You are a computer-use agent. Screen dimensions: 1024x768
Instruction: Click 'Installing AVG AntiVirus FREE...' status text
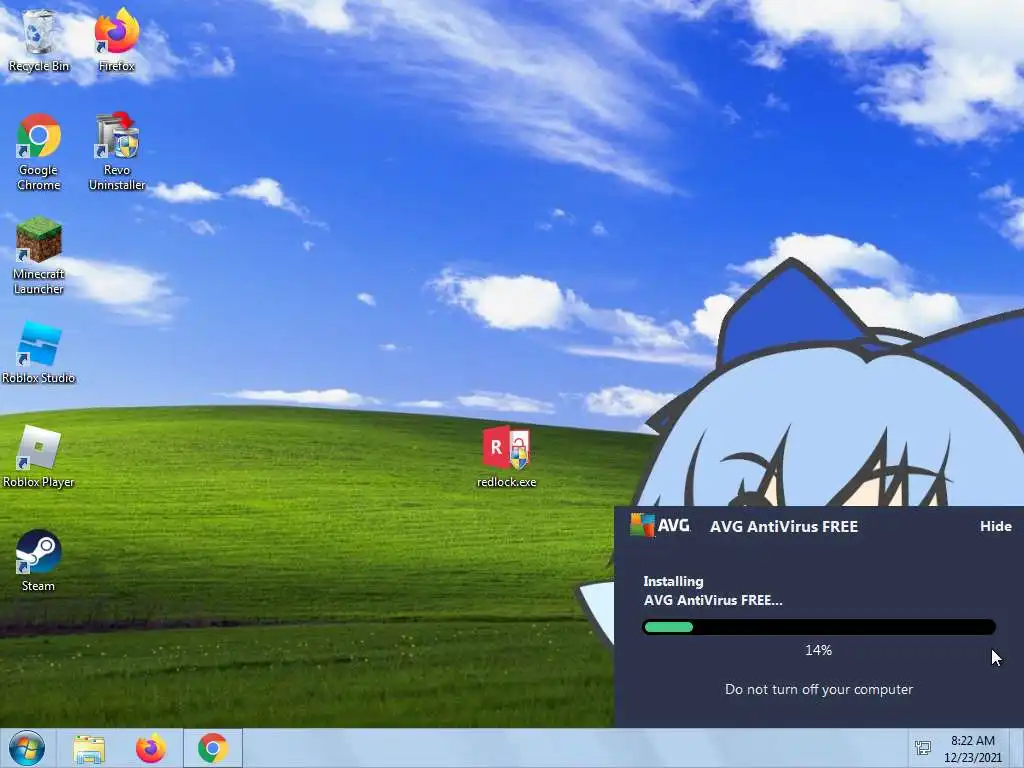[712, 590]
